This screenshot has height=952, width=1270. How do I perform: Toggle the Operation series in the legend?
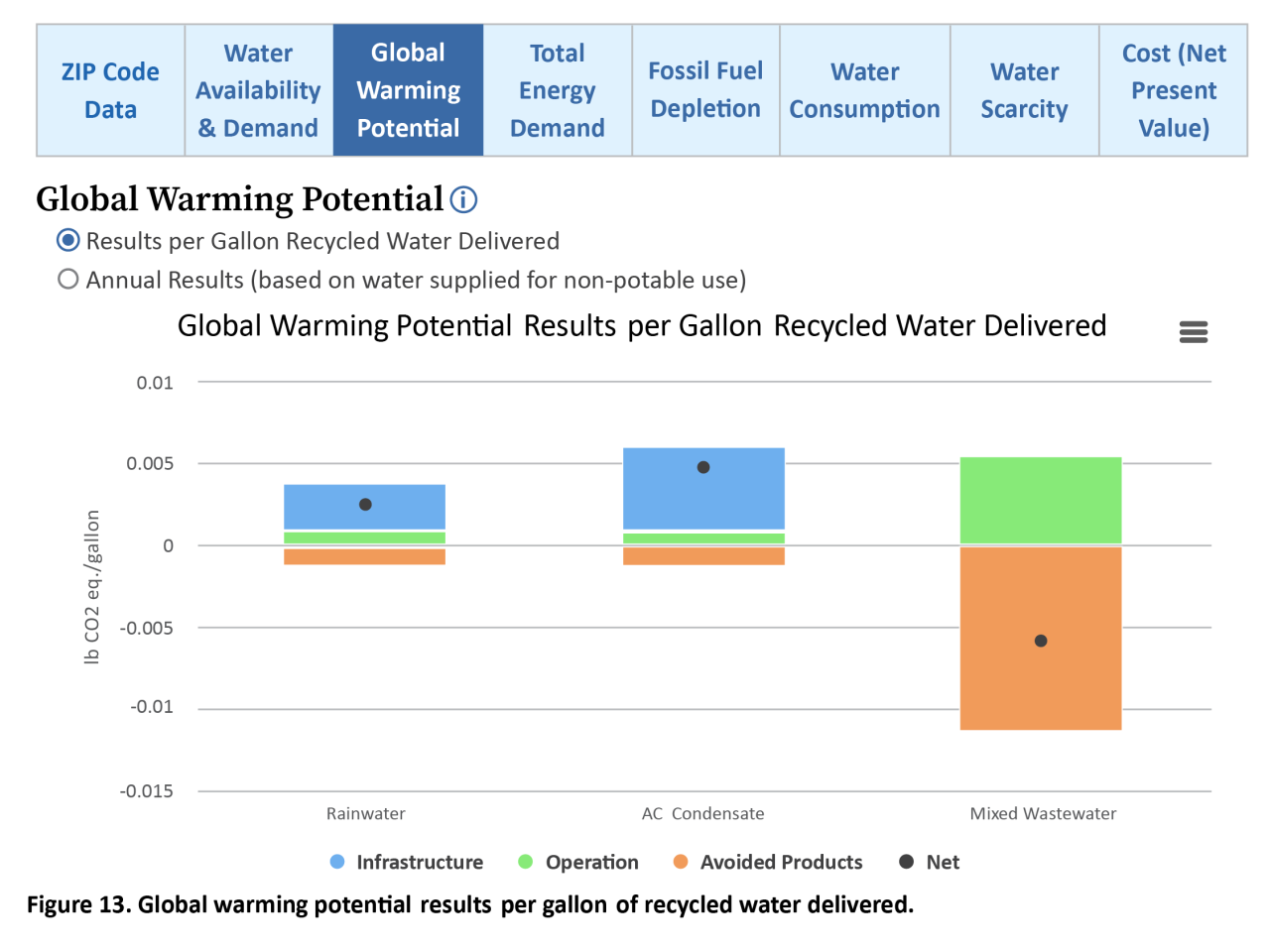click(x=578, y=862)
